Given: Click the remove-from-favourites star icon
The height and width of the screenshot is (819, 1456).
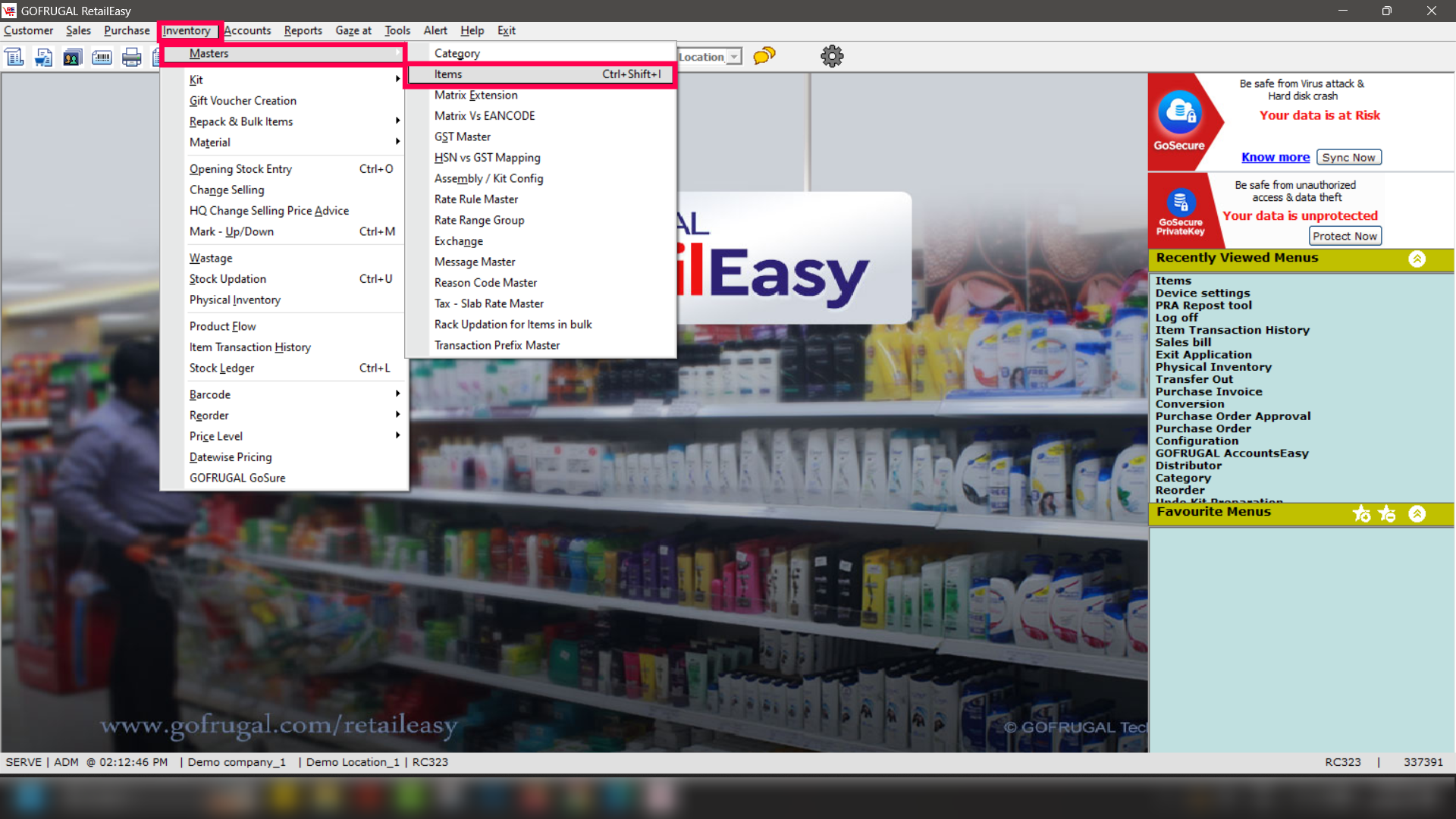Looking at the screenshot, I should [x=1387, y=514].
